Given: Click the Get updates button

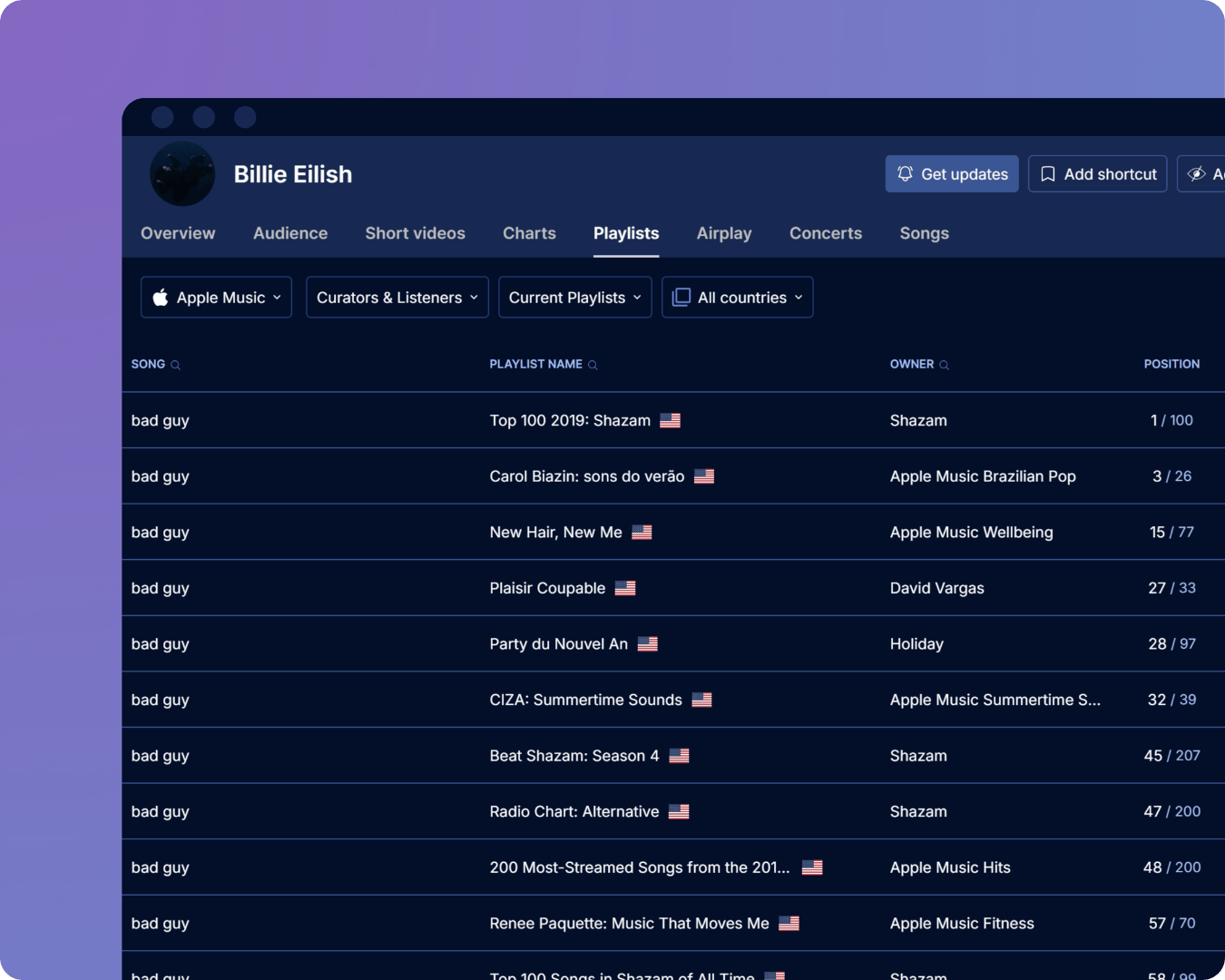Looking at the screenshot, I should coord(952,173).
